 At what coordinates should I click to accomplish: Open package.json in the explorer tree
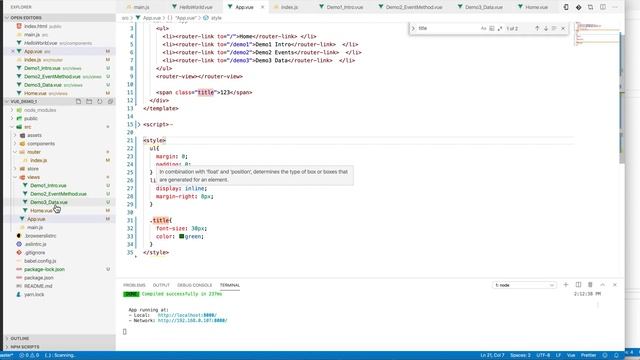[38, 278]
